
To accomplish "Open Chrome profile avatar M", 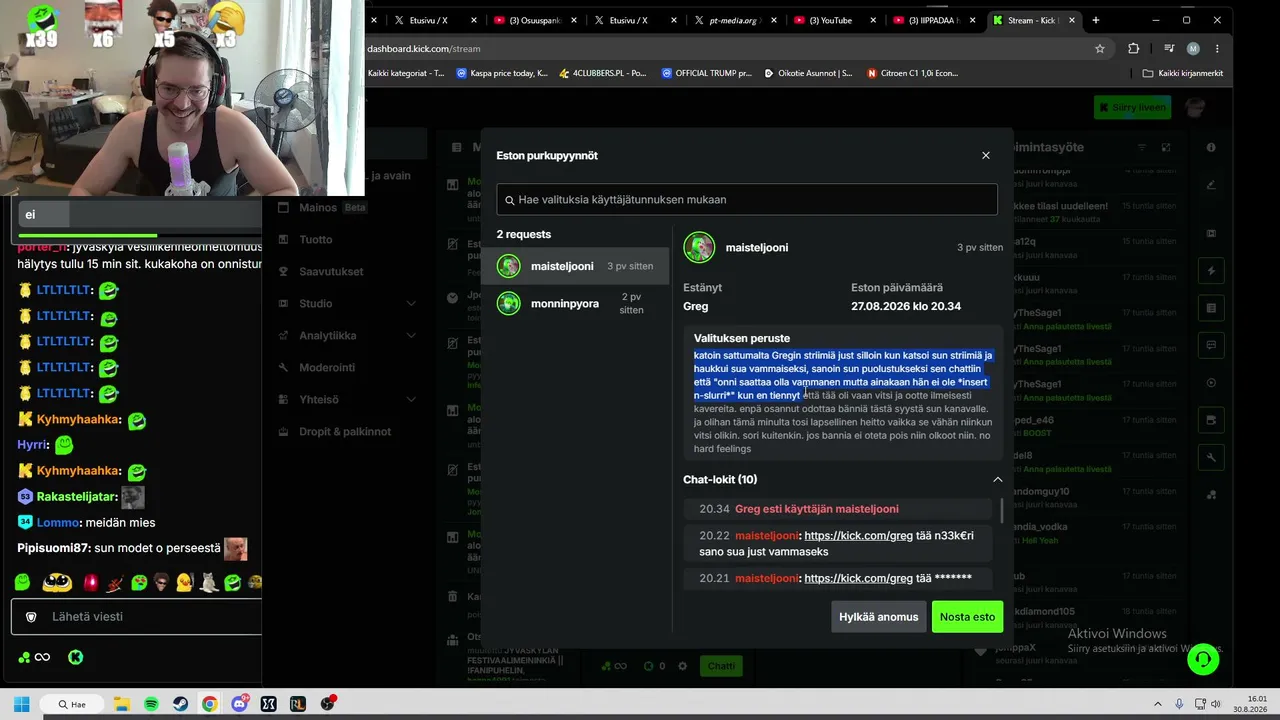I will [1193, 48].
